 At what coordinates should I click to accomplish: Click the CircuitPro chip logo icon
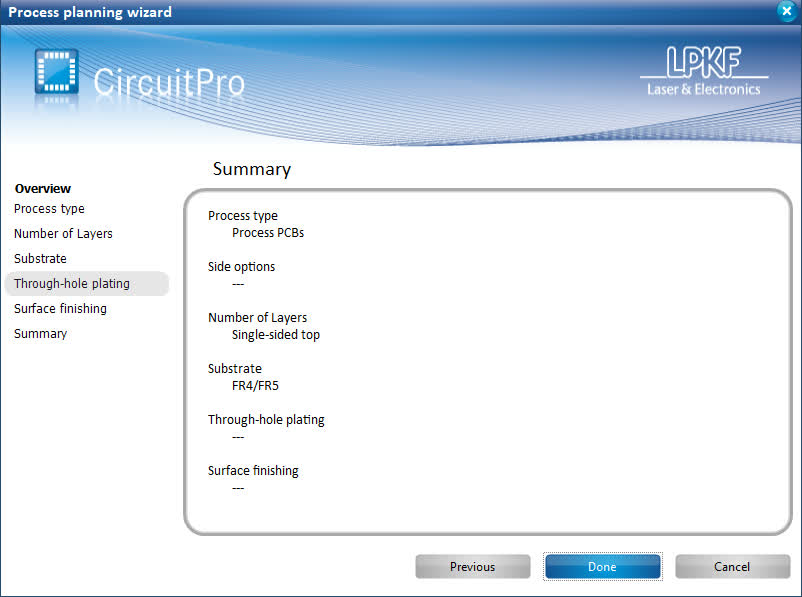pyautogui.click(x=57, y=72)
